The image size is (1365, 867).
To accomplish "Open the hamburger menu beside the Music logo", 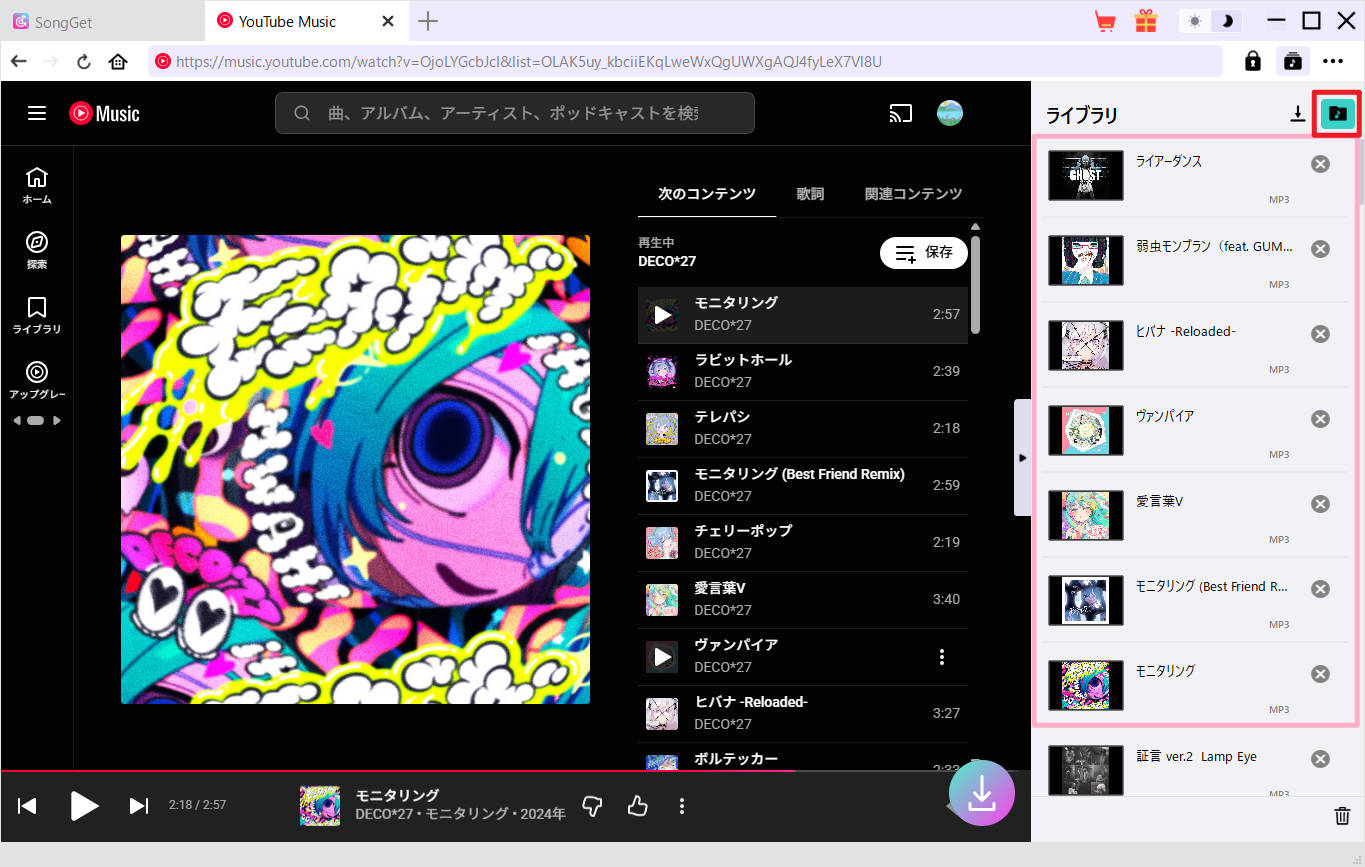I will pyautogui.click(x=36, y=113).
